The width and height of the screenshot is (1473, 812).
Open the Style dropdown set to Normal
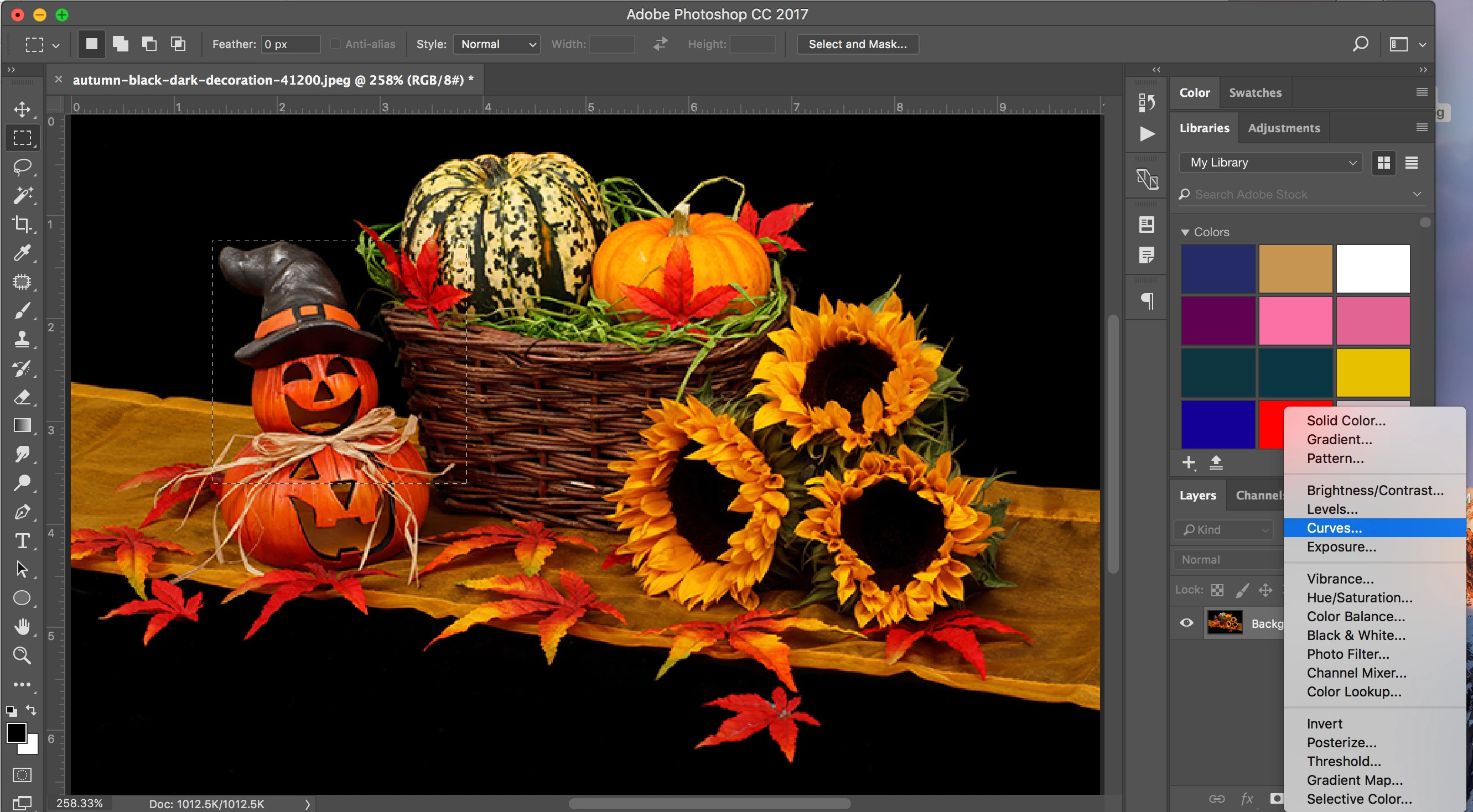497,44
